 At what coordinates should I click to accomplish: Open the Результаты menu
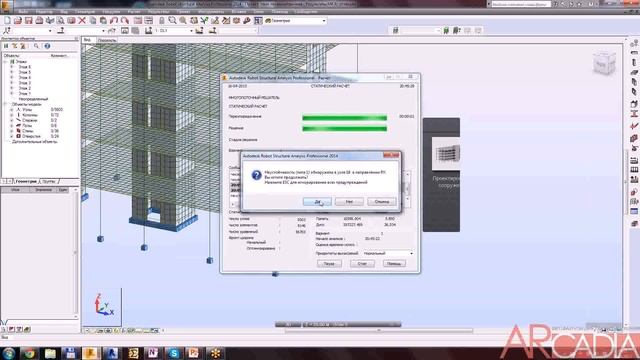[158, 12]
